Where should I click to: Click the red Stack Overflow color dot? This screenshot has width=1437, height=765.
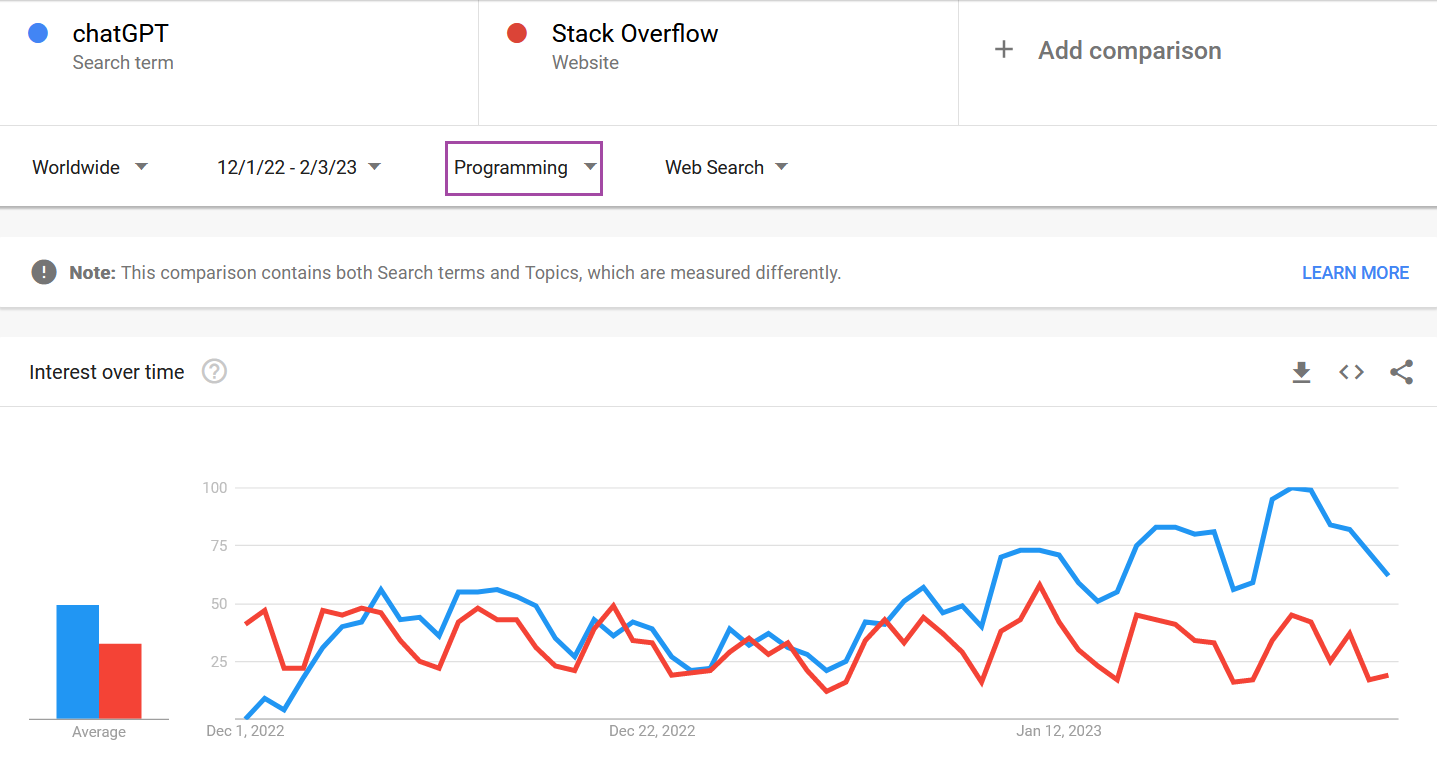(x=517, y=33)
